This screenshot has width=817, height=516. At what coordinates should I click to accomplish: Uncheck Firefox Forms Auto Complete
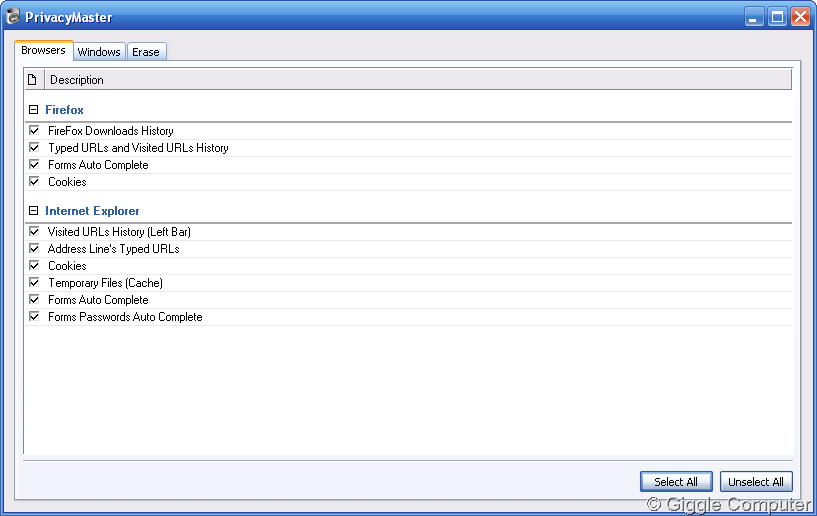[34, 165]
